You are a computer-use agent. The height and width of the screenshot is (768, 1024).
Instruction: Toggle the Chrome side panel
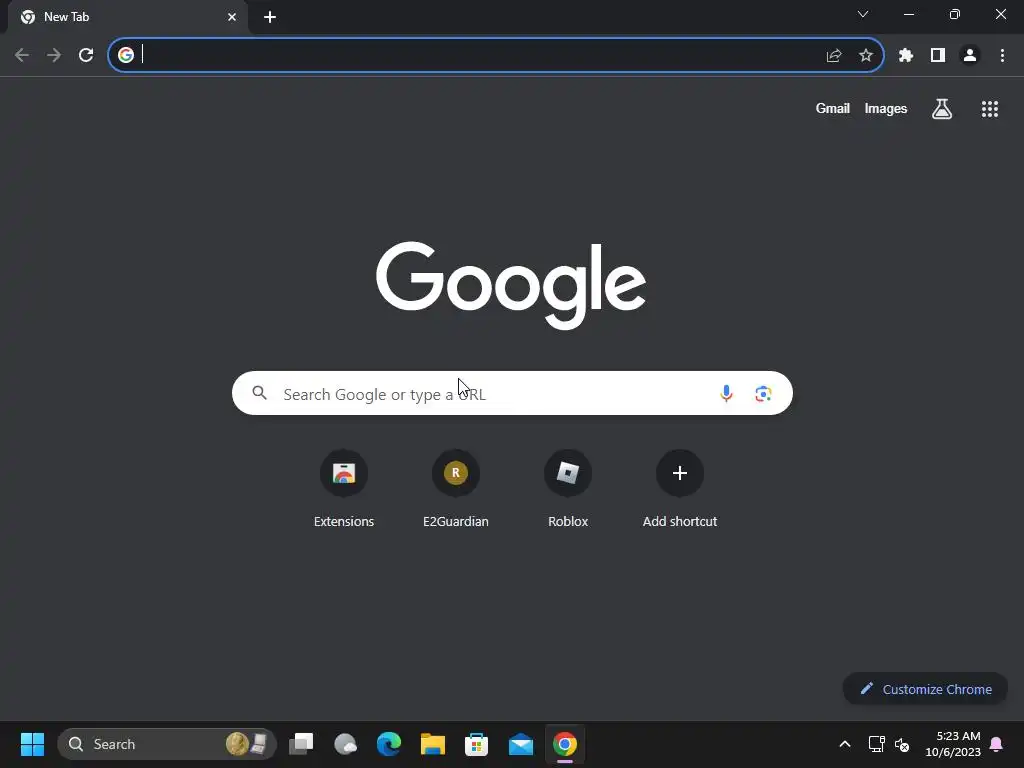[x=938, y=56]
